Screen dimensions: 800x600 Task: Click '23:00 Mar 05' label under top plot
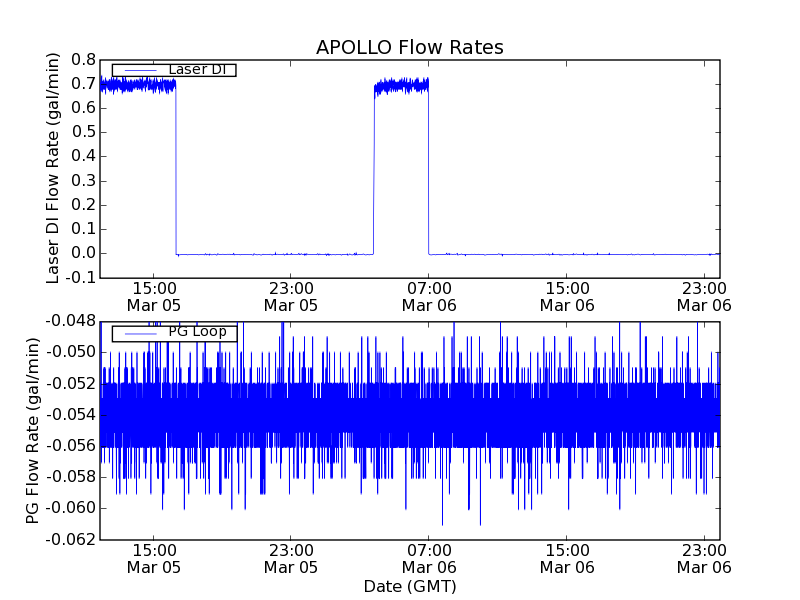pos(291,297)
